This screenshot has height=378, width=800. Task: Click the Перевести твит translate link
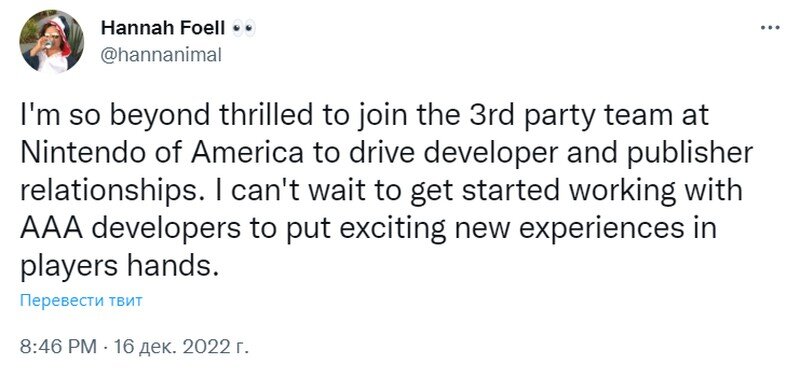[81, 300]
